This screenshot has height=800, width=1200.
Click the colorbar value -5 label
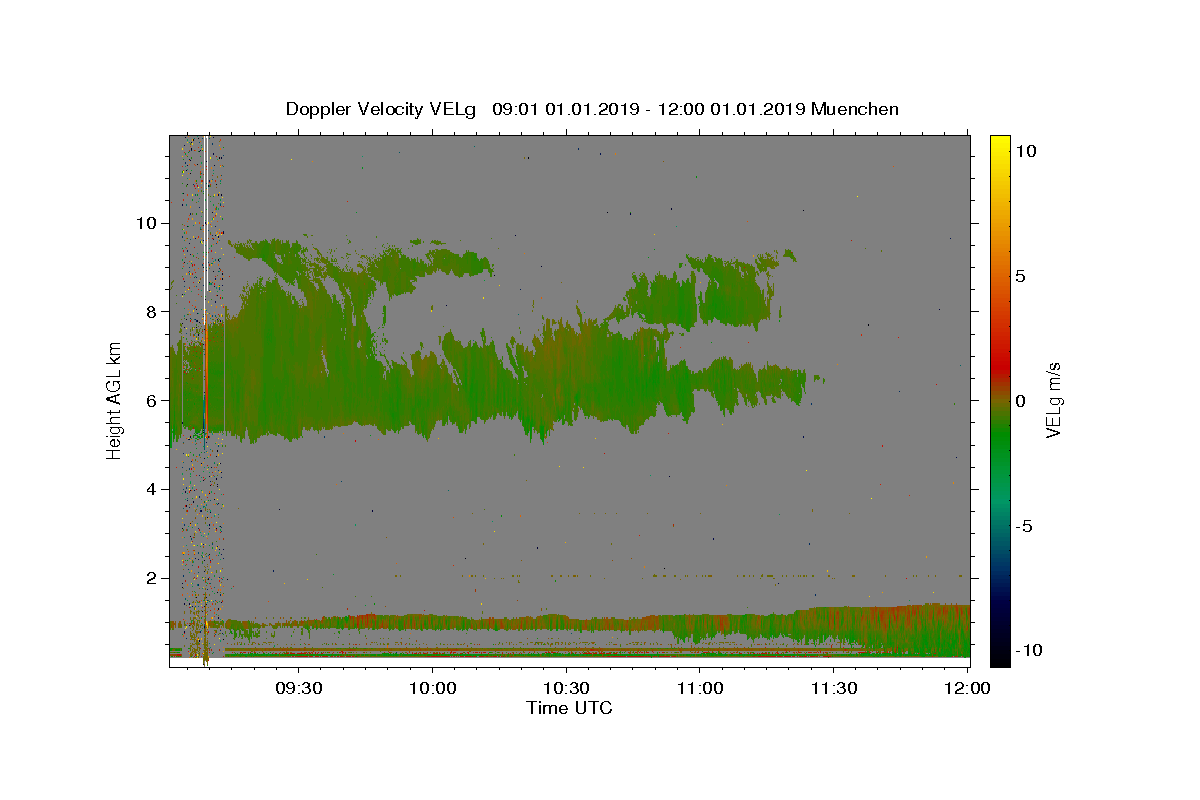[x=1024, y=526]
